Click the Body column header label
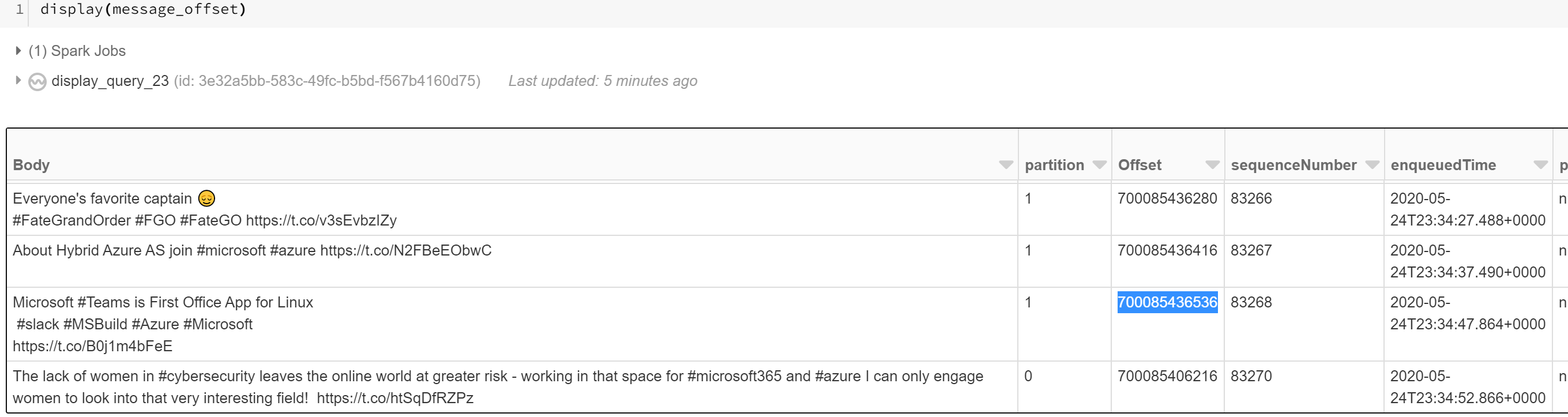Viewport: 1568px width, 417px height. [x=29, y=164]
